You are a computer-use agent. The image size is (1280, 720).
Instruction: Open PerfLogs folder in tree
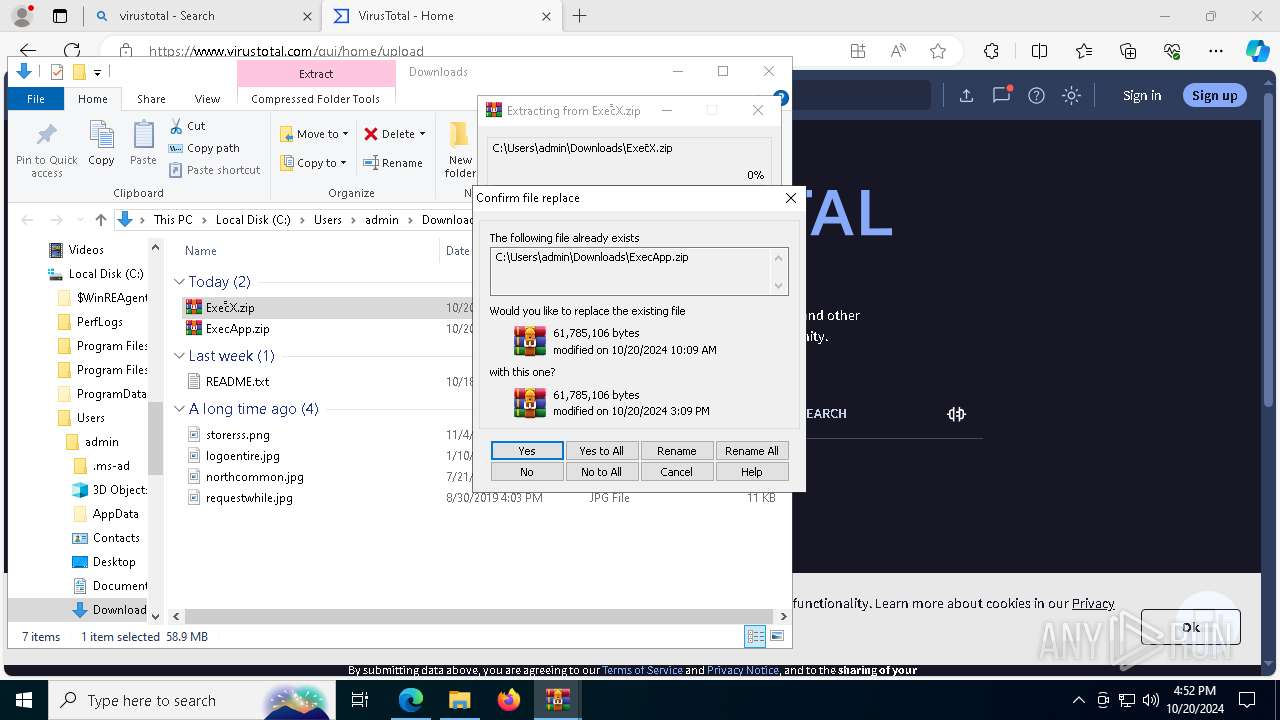(x=100, y=322)
